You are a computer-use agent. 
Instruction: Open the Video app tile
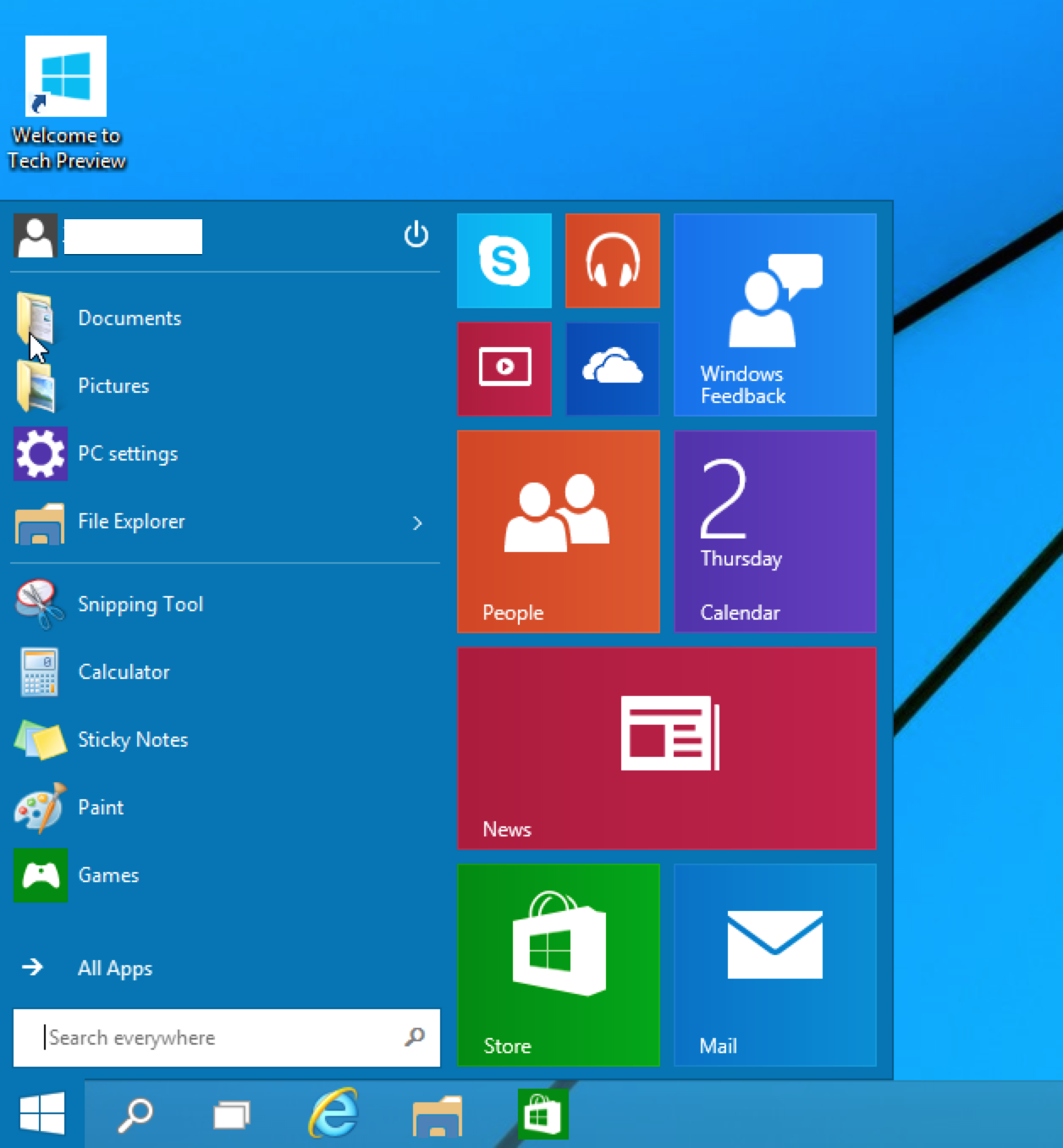(x=504, y=368)
